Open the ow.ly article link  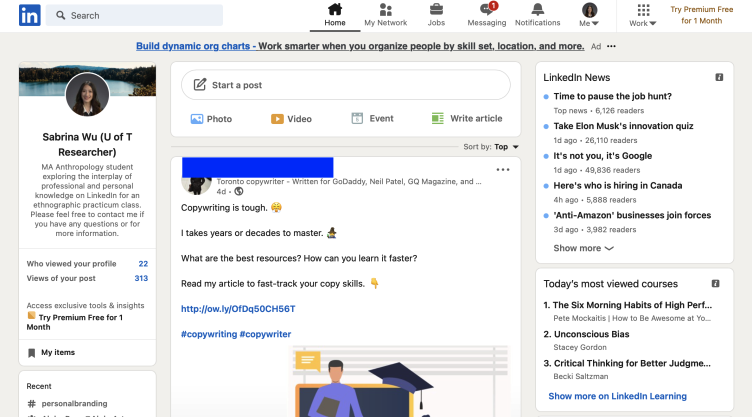tap(238, 309)
